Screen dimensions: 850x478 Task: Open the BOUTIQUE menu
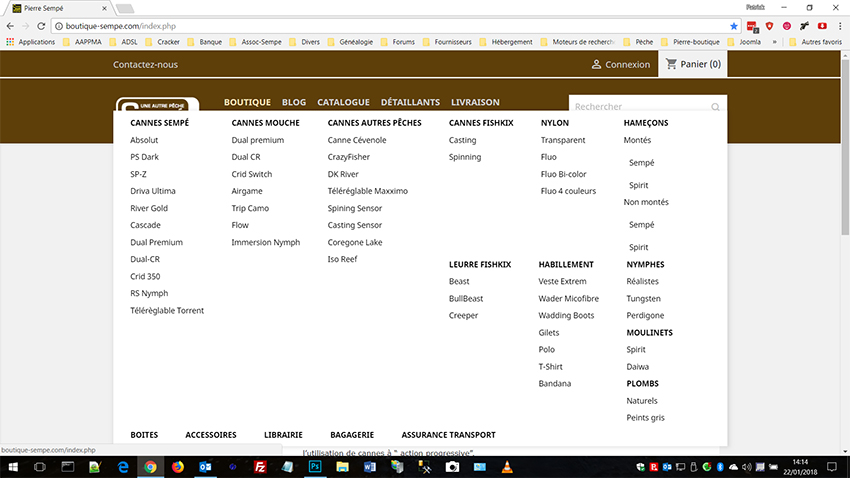[247, 102]
